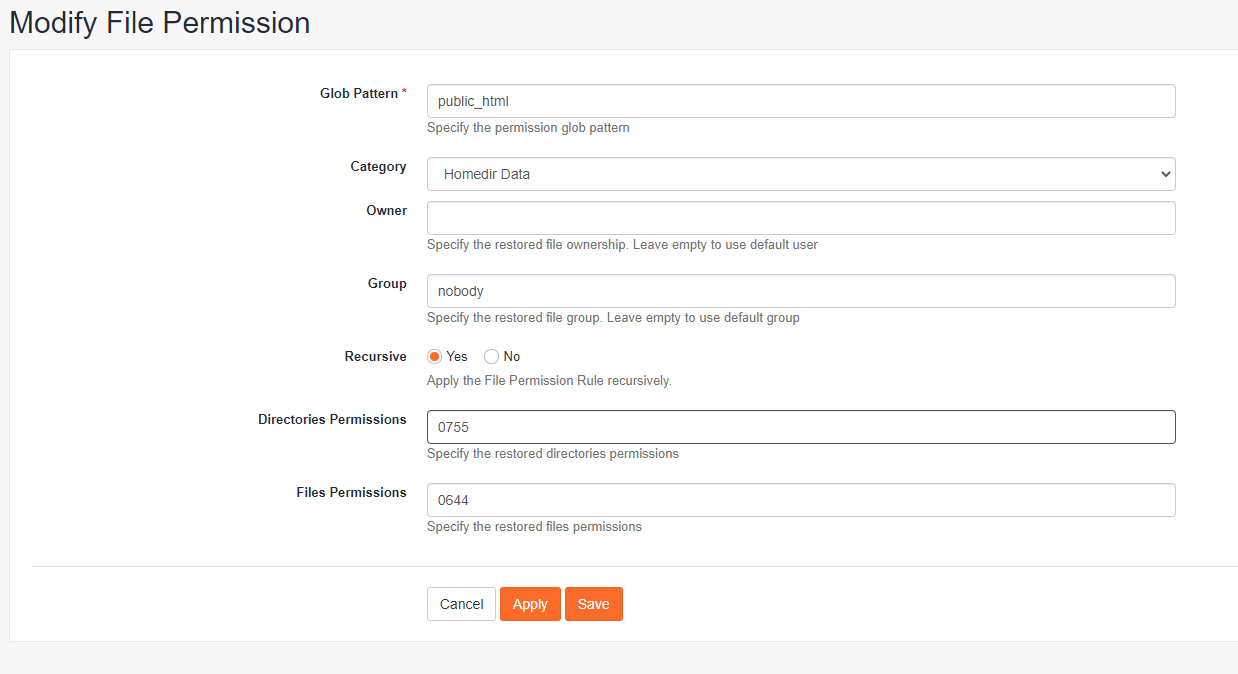Save the file permission rule
The image size is (1238, 674).
[x=594, y=604]
